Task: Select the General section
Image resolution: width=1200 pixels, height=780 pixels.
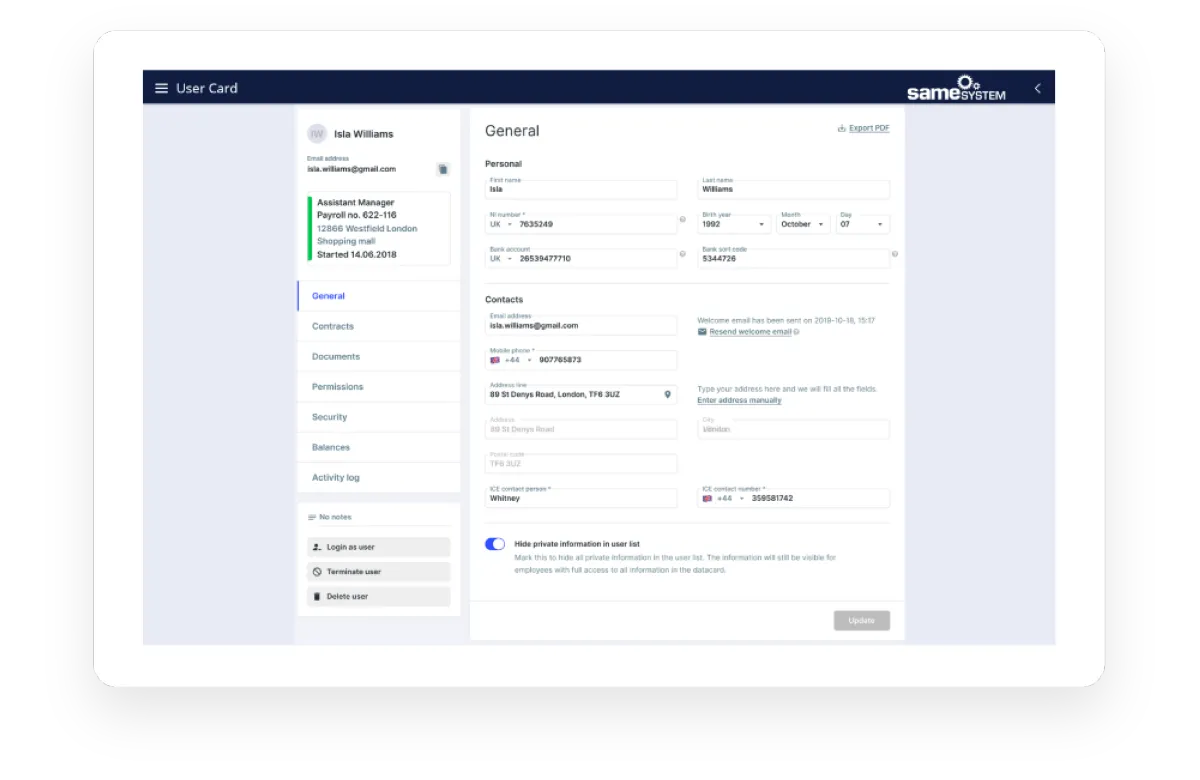Action: pos(379,296)
